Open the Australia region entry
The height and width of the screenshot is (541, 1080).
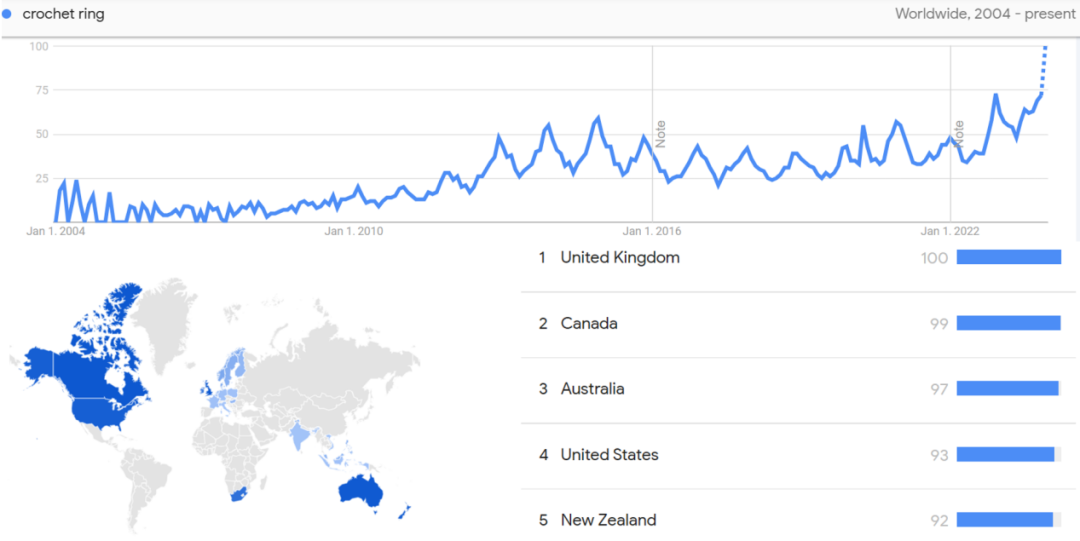coord(798,389)
